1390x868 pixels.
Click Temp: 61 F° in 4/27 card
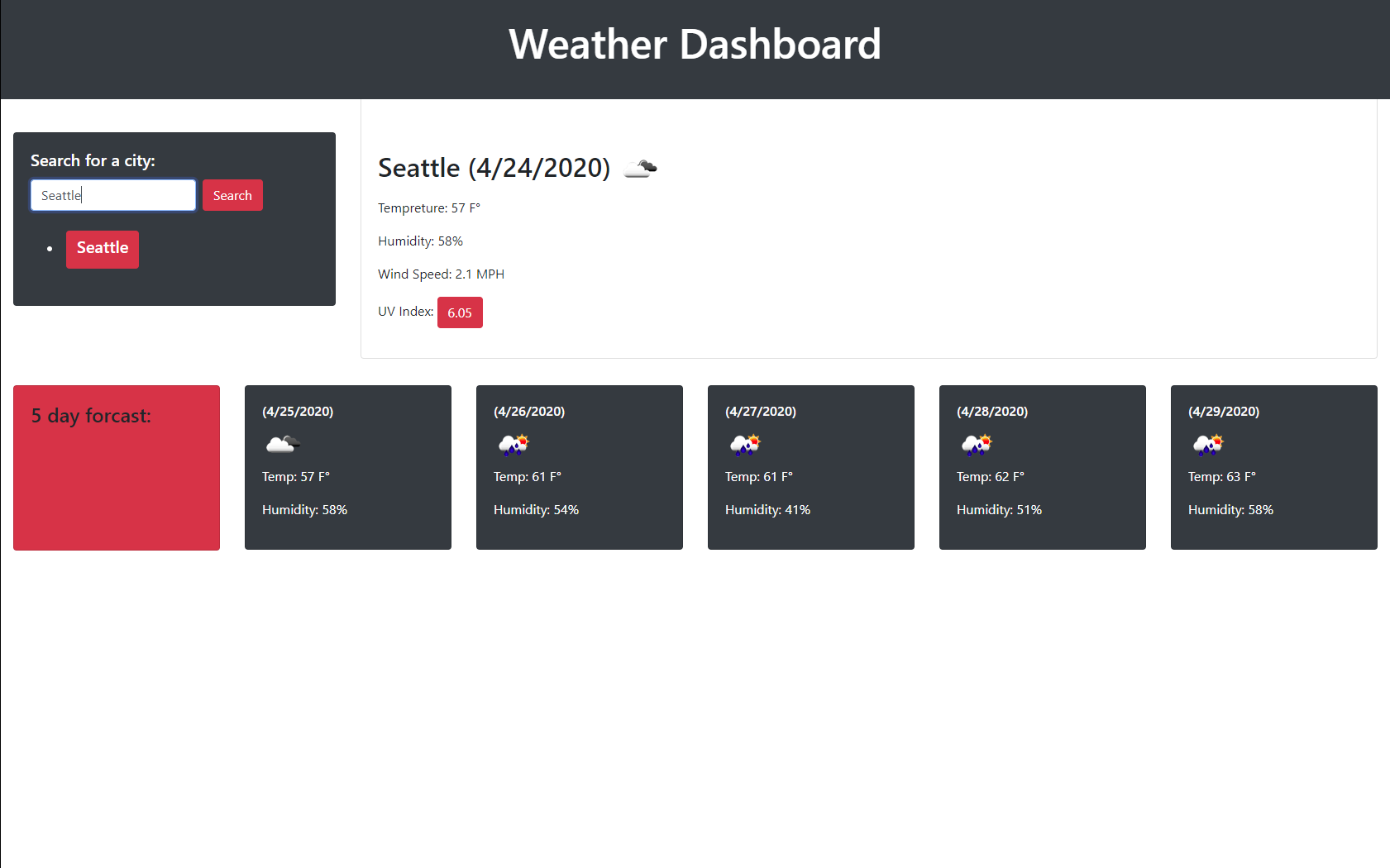(759, 477)
